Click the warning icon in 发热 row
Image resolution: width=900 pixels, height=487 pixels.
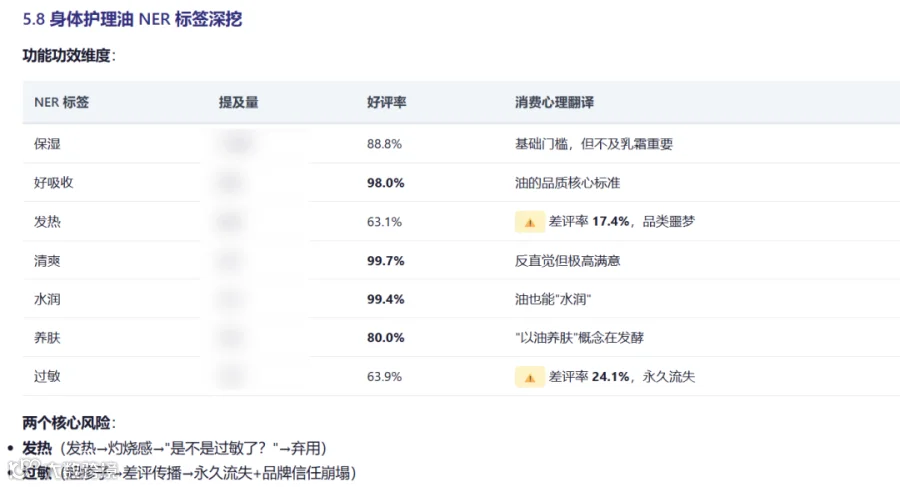(529, 222)
